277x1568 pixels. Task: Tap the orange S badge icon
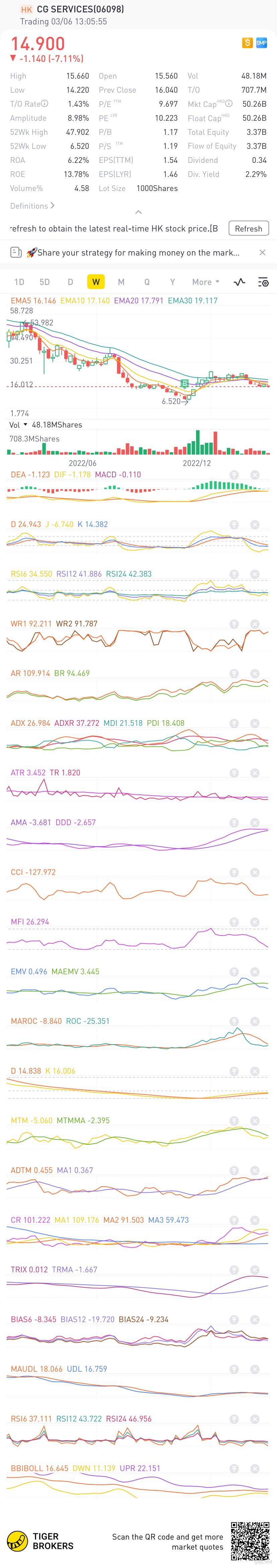pos(247,42)
